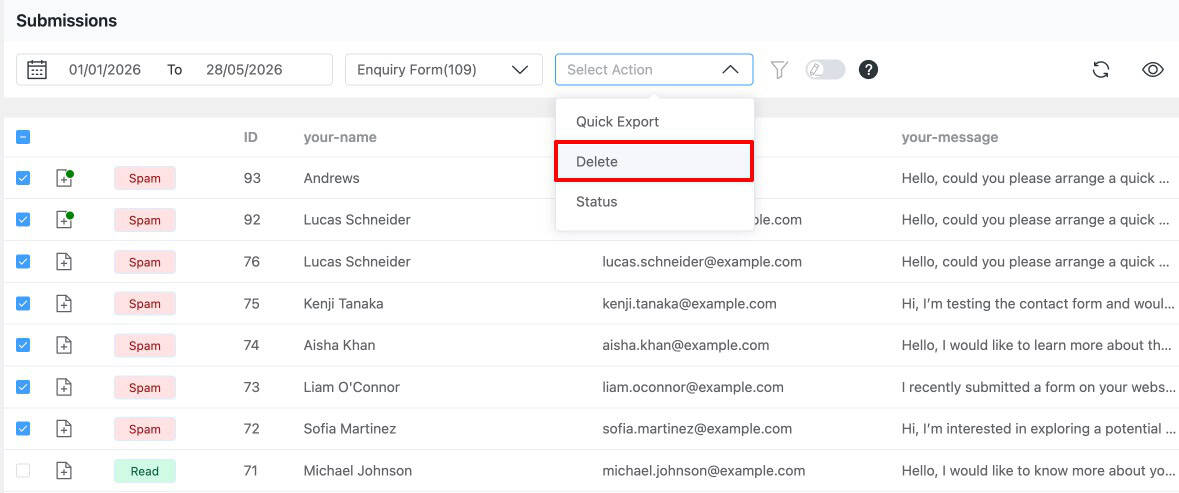Click the eye column visibility icon

[x=1153, y=70]
